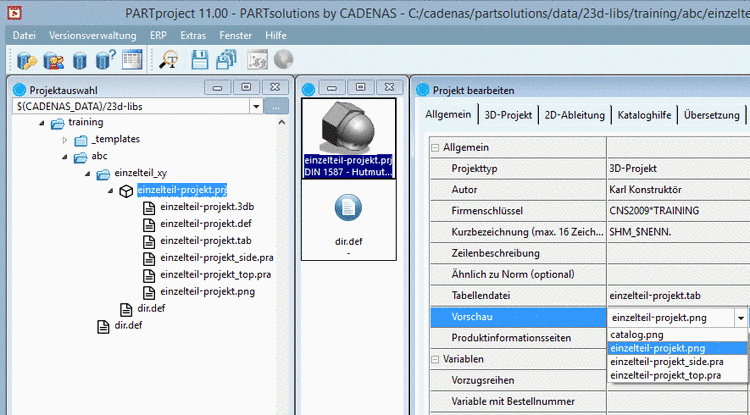This screenshot has height=415, width=750.
Task: Click the database with users toolbar icon
Action: 54,61
